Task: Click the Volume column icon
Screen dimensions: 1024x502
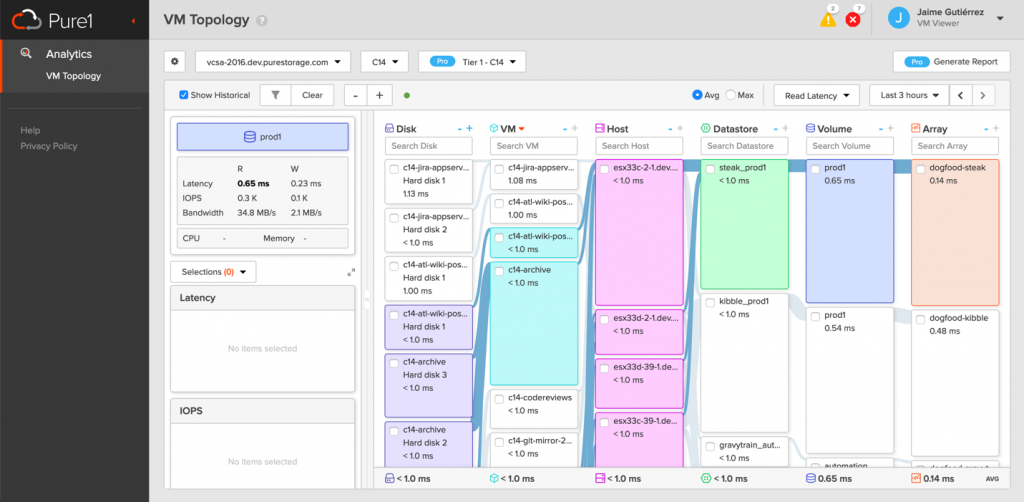Action: pos(810,129)
